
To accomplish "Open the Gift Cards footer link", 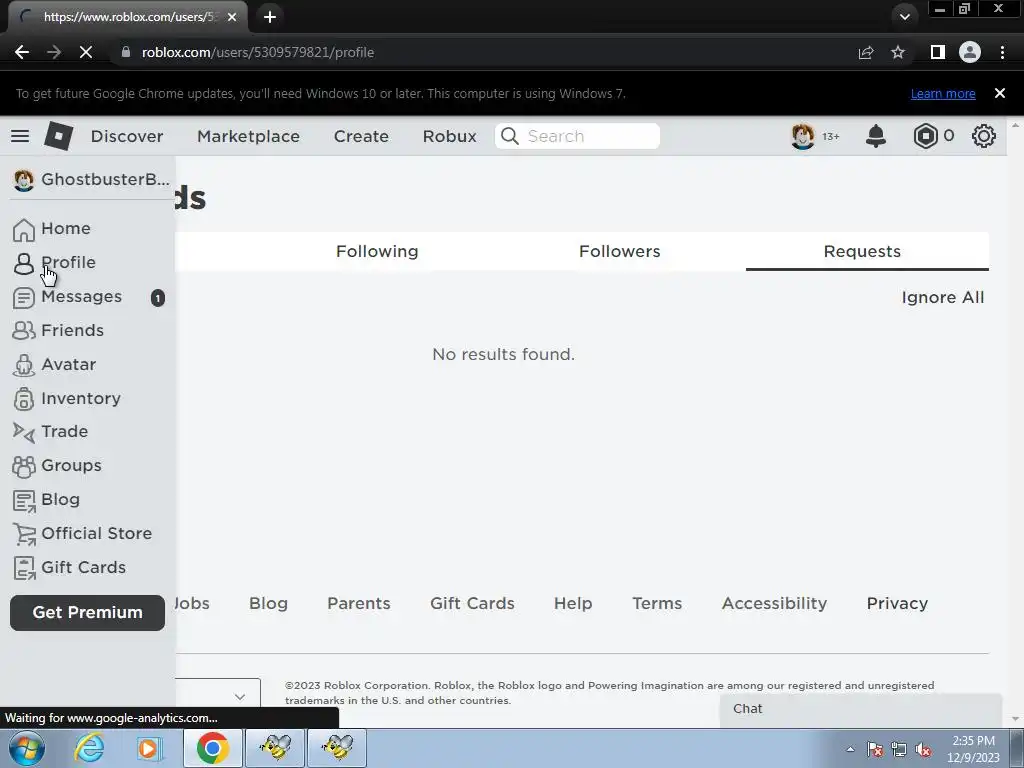I will pyautogui.click(x=472, y=603).
